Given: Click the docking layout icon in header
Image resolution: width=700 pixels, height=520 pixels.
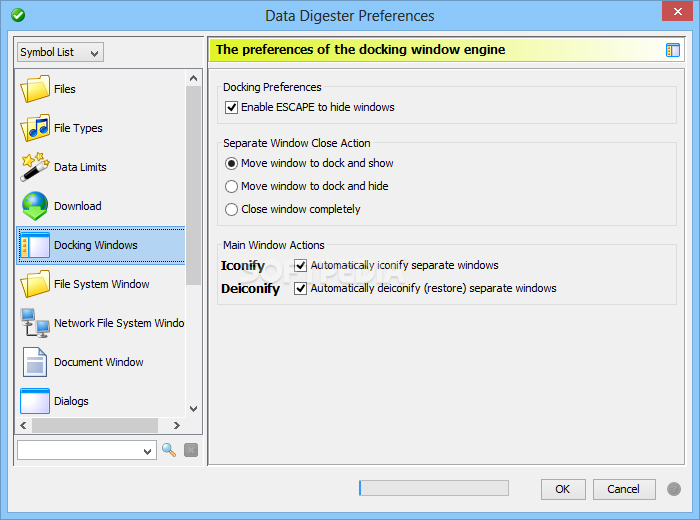Looking at the screenshot, I should 672,50.
